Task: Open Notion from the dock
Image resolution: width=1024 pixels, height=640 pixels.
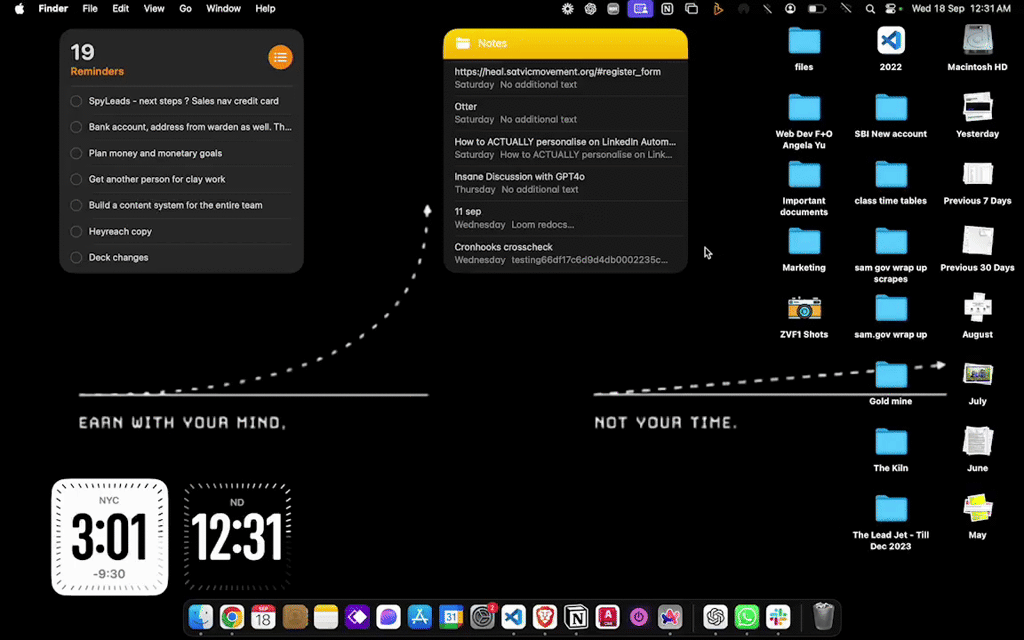Action: click(576, 617)
